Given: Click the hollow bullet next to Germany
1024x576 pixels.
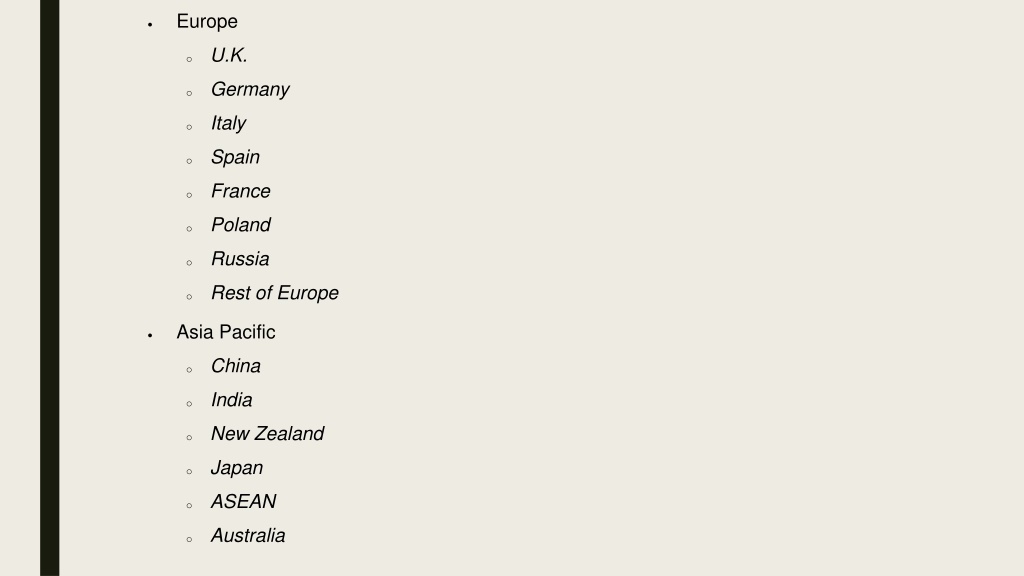Looking at the screenshot, I should pos(189,93).
